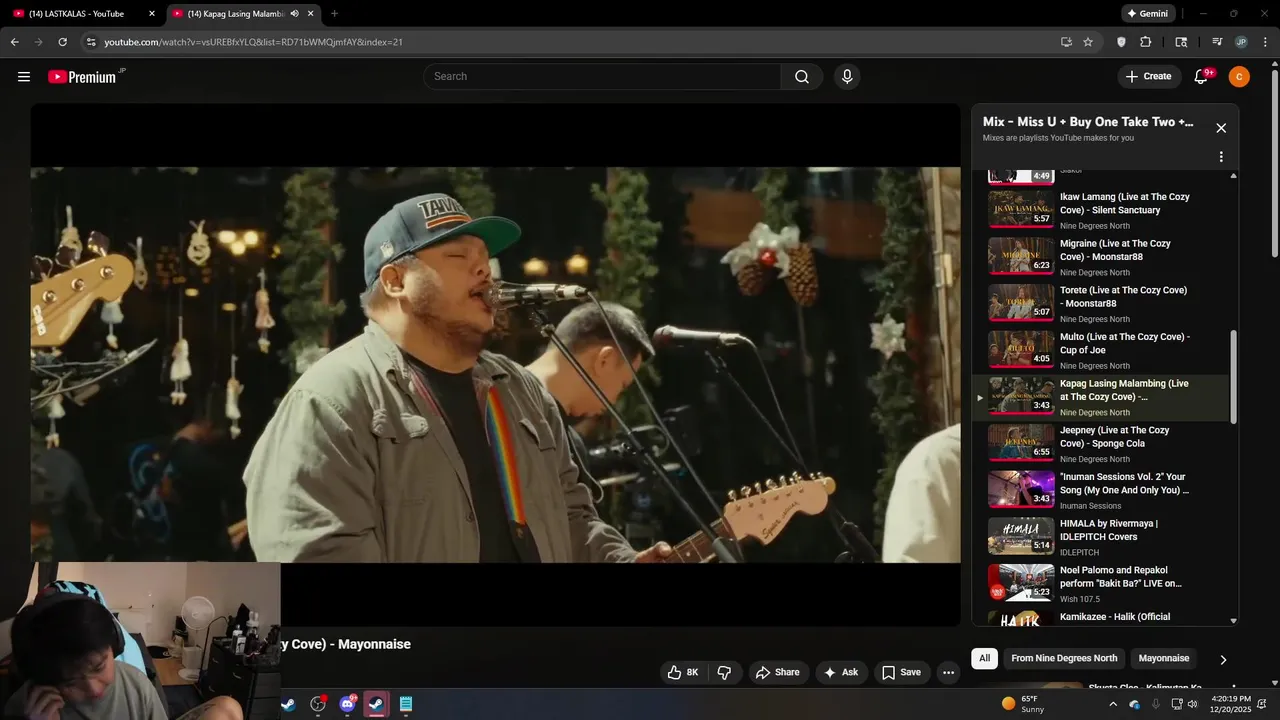The height and width of the screenshot is (720, 1280).
Task: Start voice search with microphone icon
Action: click(847, 77)
